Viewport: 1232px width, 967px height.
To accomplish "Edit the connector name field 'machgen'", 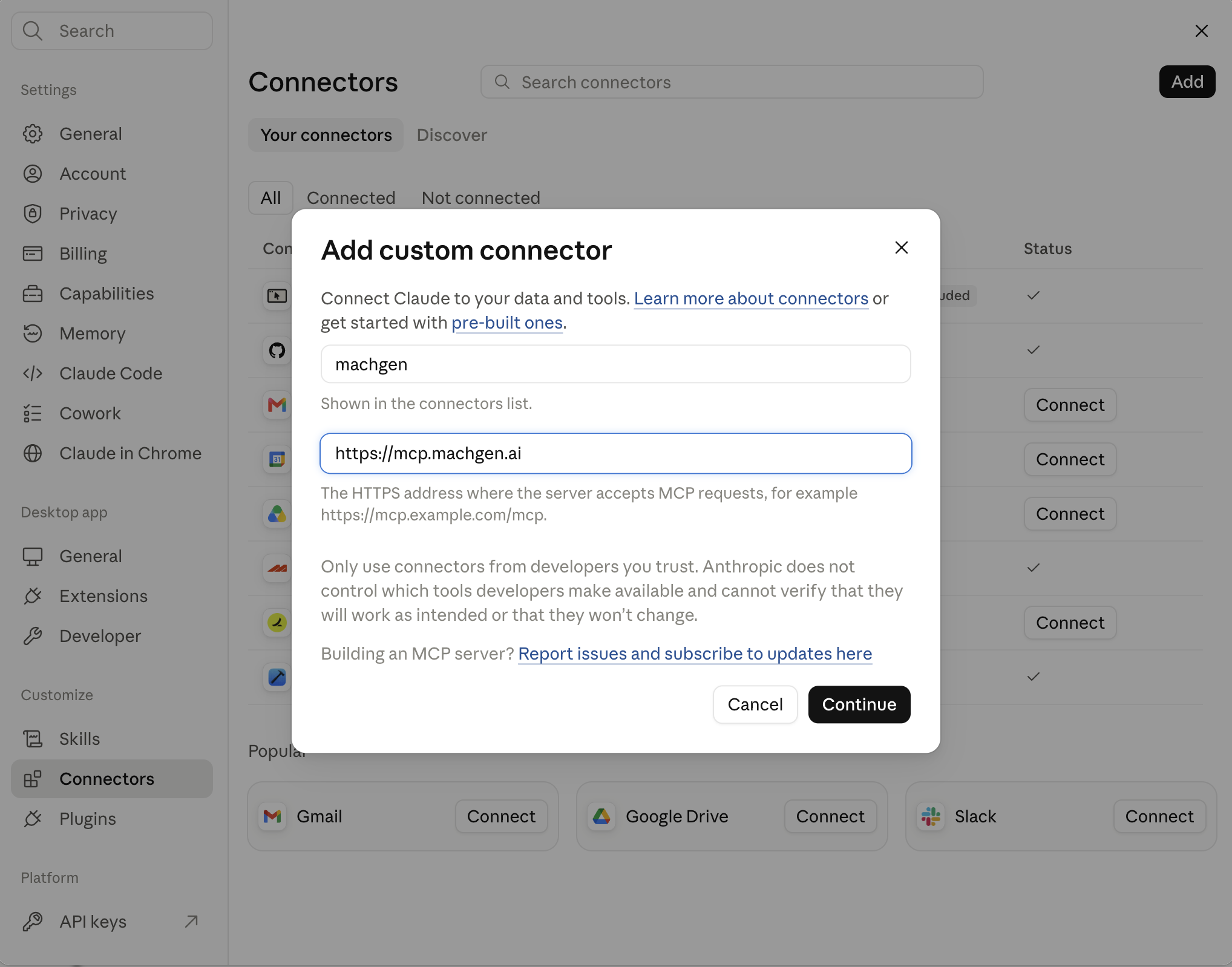I will click(x=615, y=364).
